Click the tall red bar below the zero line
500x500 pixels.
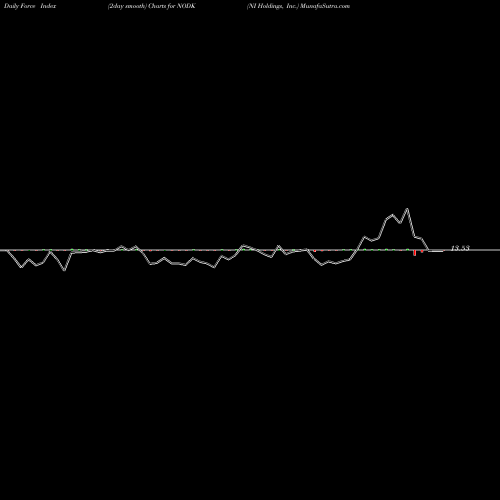coord(415,253)
